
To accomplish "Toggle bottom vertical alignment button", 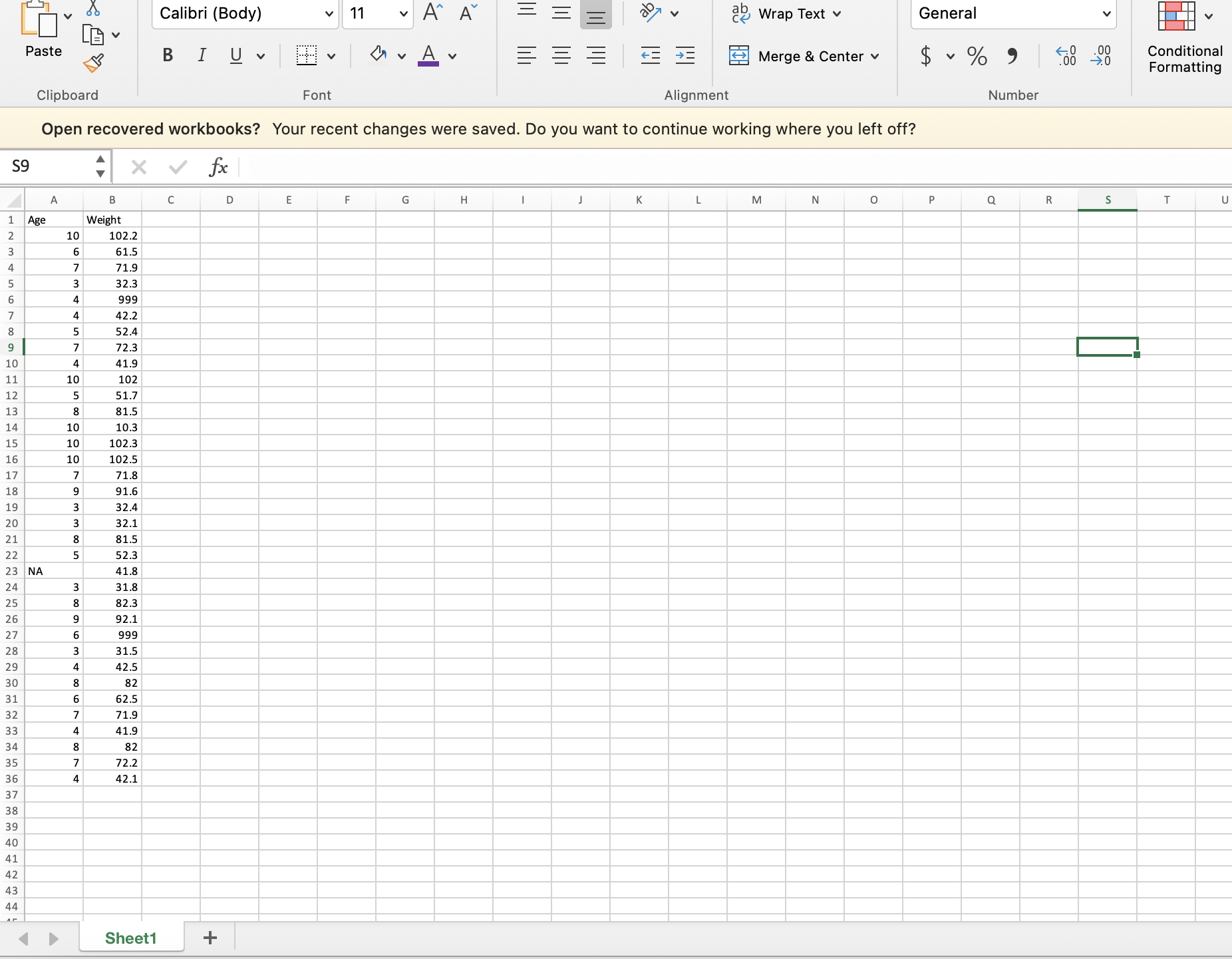I will (596, 13).
